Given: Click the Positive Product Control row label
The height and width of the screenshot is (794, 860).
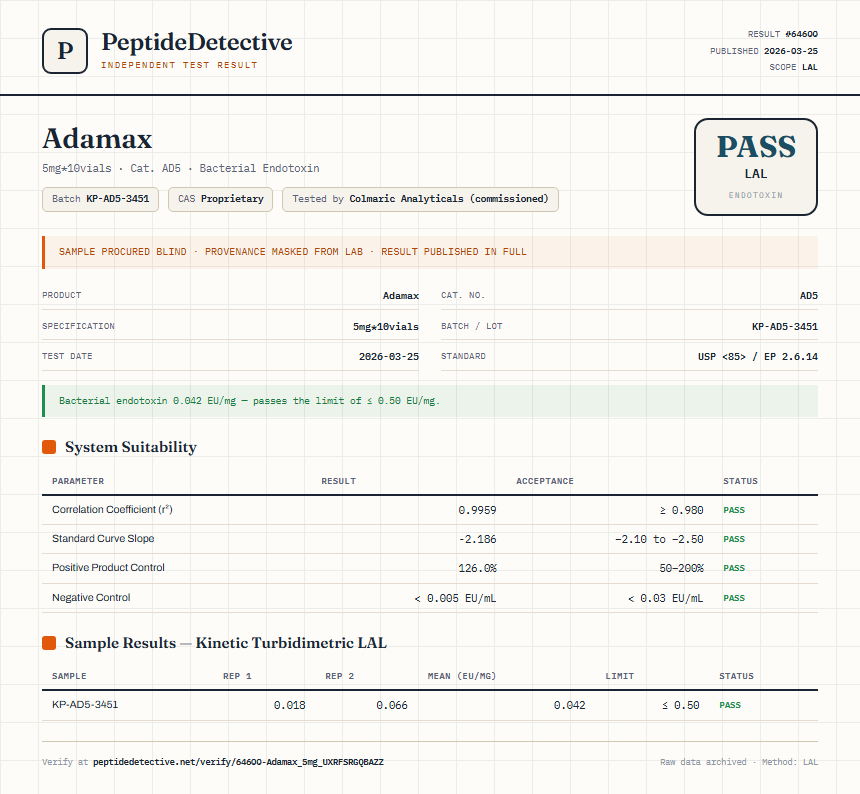Looking at the screenshot, I should click(108, 568).
